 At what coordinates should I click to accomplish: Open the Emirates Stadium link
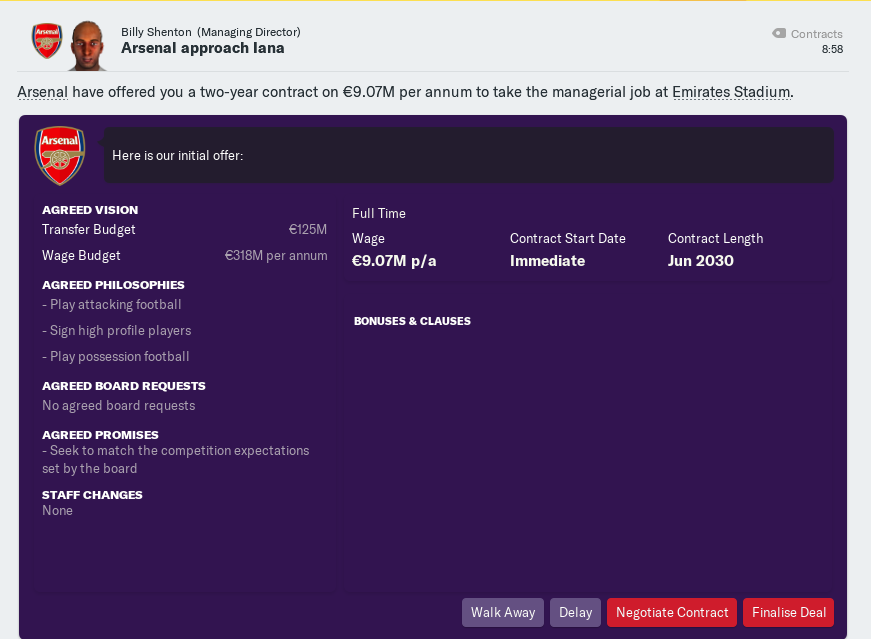coord(731,92)
